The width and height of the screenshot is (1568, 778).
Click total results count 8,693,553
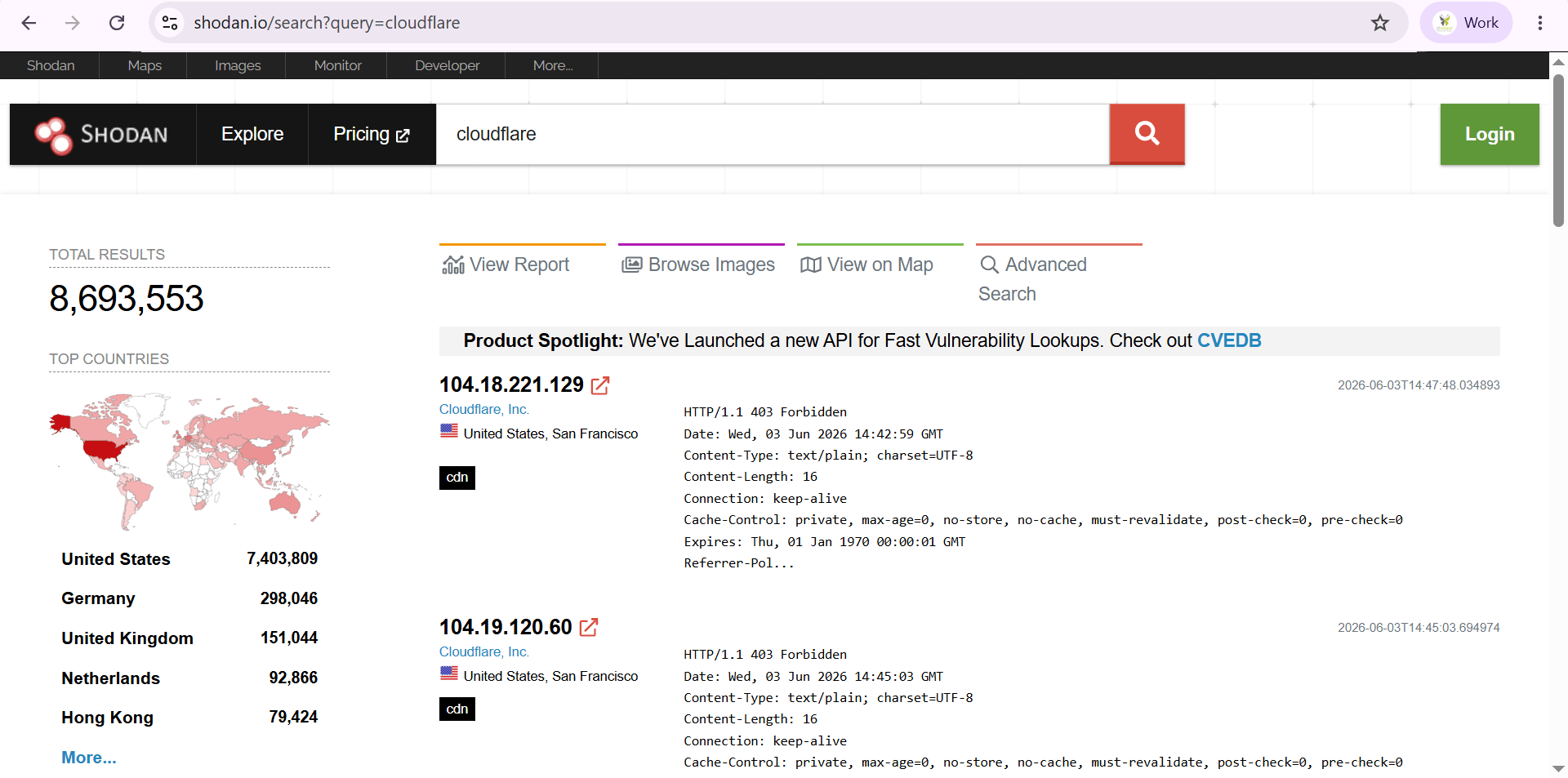(127, 299)
